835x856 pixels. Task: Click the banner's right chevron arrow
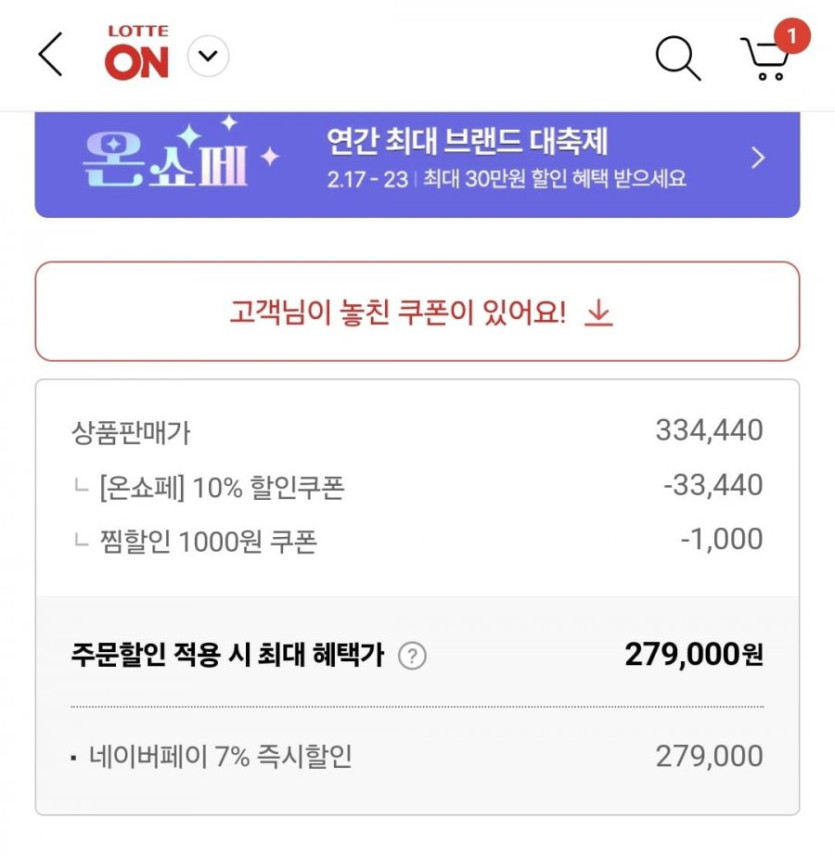(x=758, y=158)
